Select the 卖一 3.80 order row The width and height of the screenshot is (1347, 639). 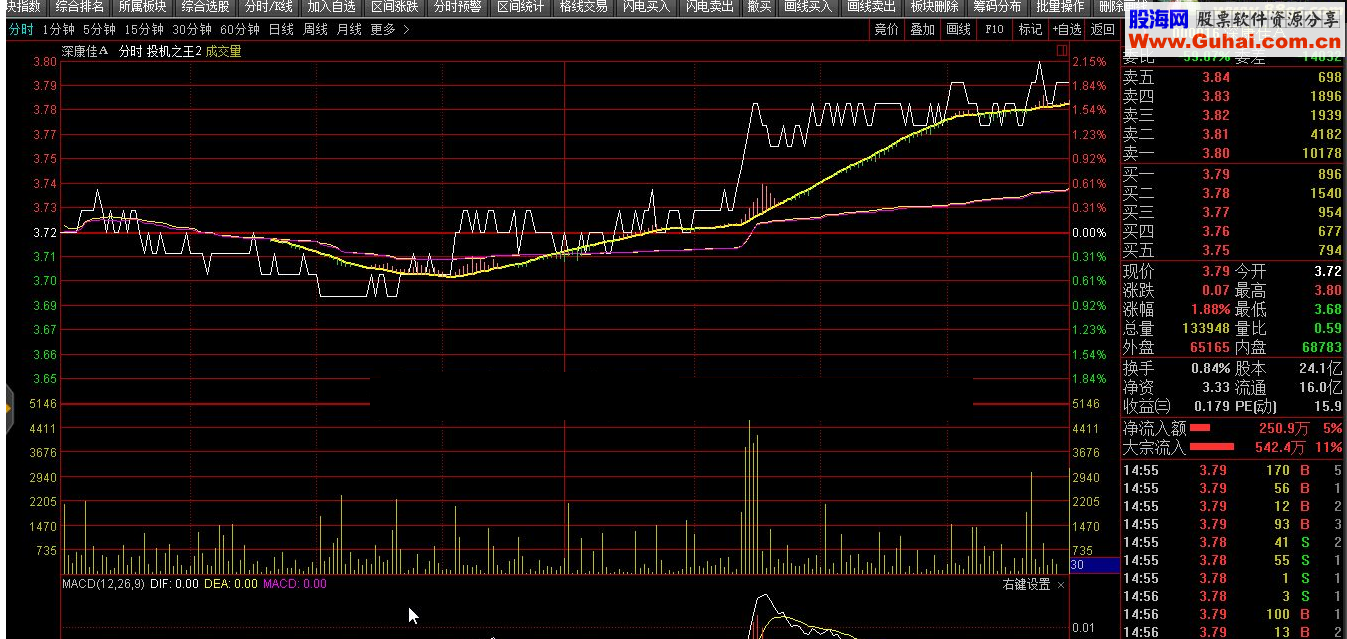click(1233, 154)
